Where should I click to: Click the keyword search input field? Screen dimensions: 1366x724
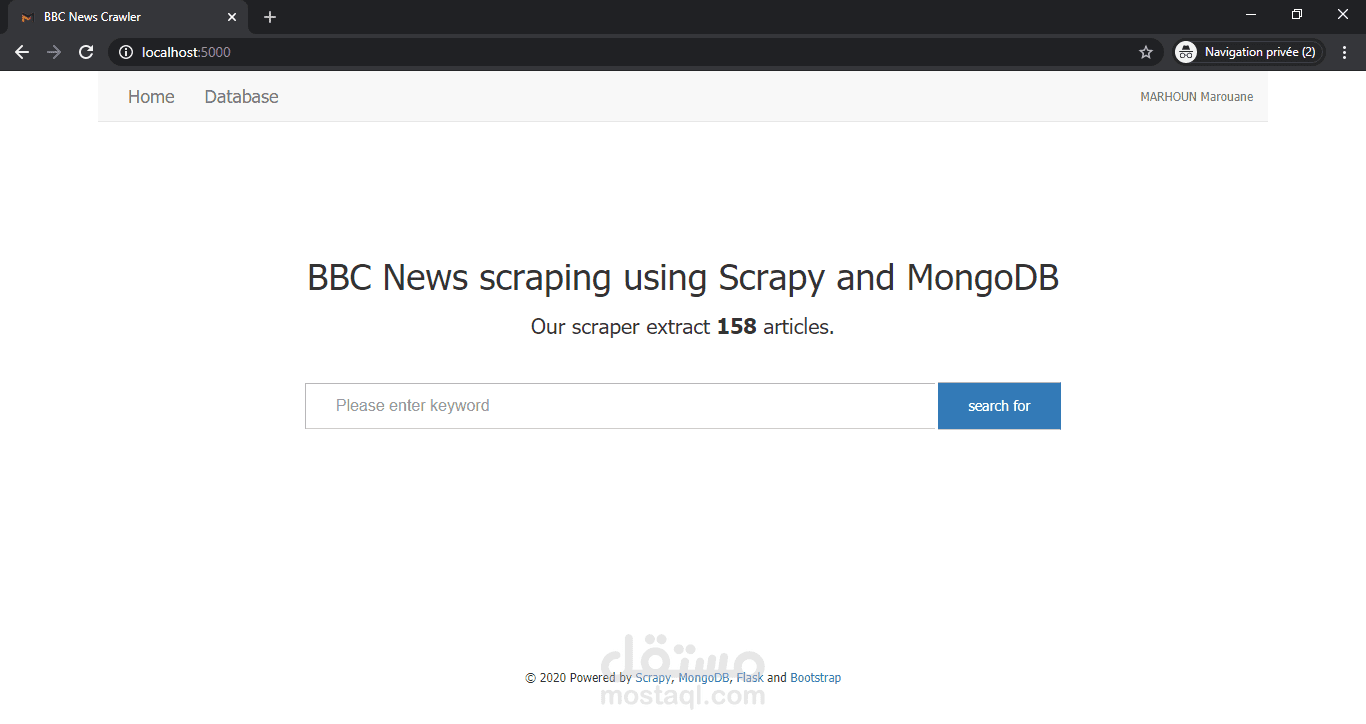[620, 406]
